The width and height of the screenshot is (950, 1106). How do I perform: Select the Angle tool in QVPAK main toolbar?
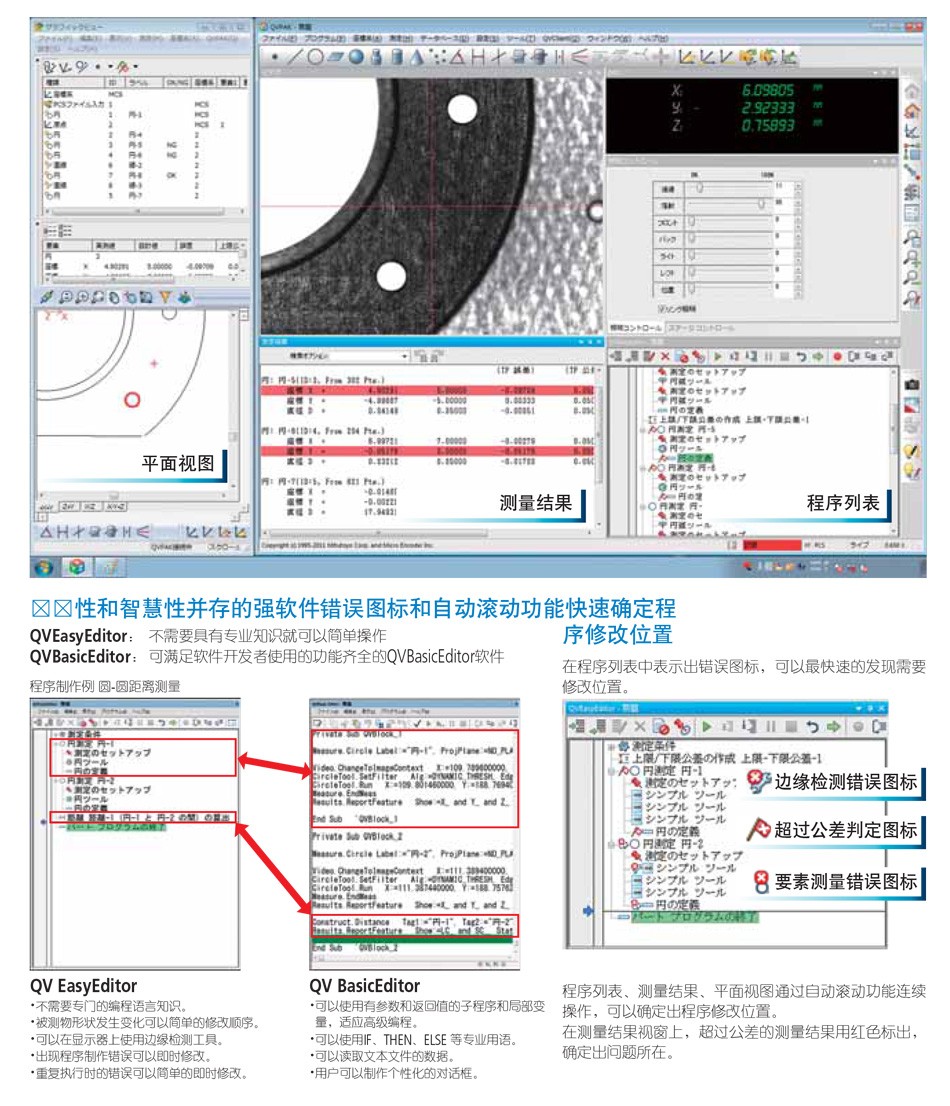457,57
